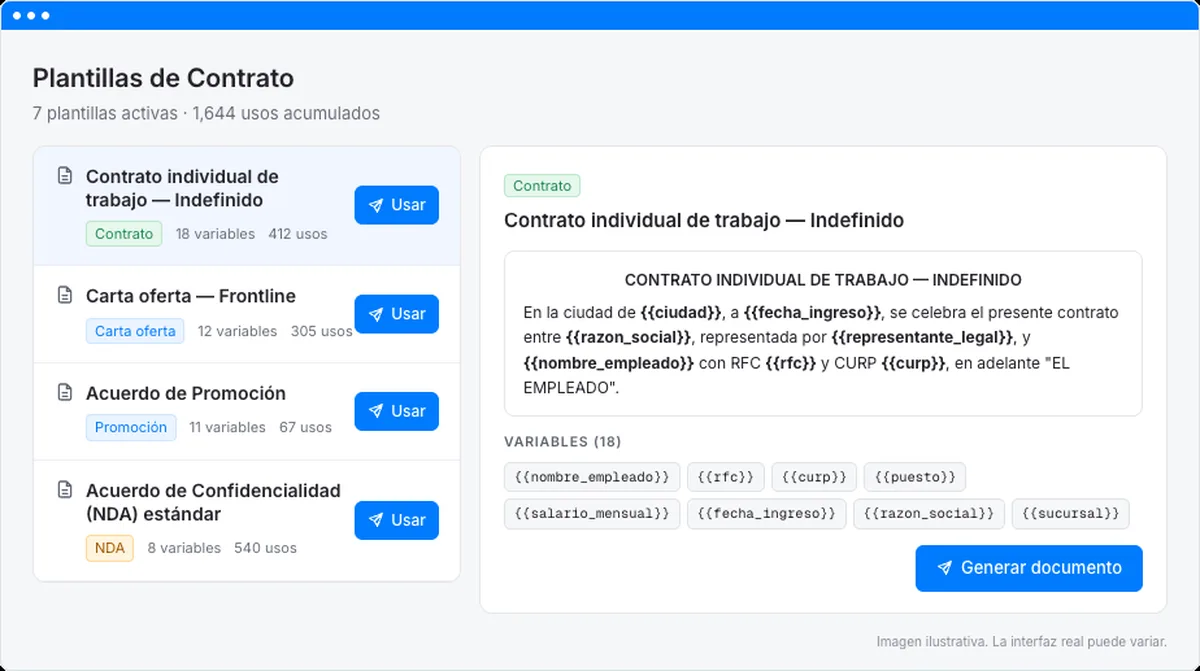Use the NDA estándar template
The width and height of the screenshot is (1200, 671).
(x=396, y=520)
